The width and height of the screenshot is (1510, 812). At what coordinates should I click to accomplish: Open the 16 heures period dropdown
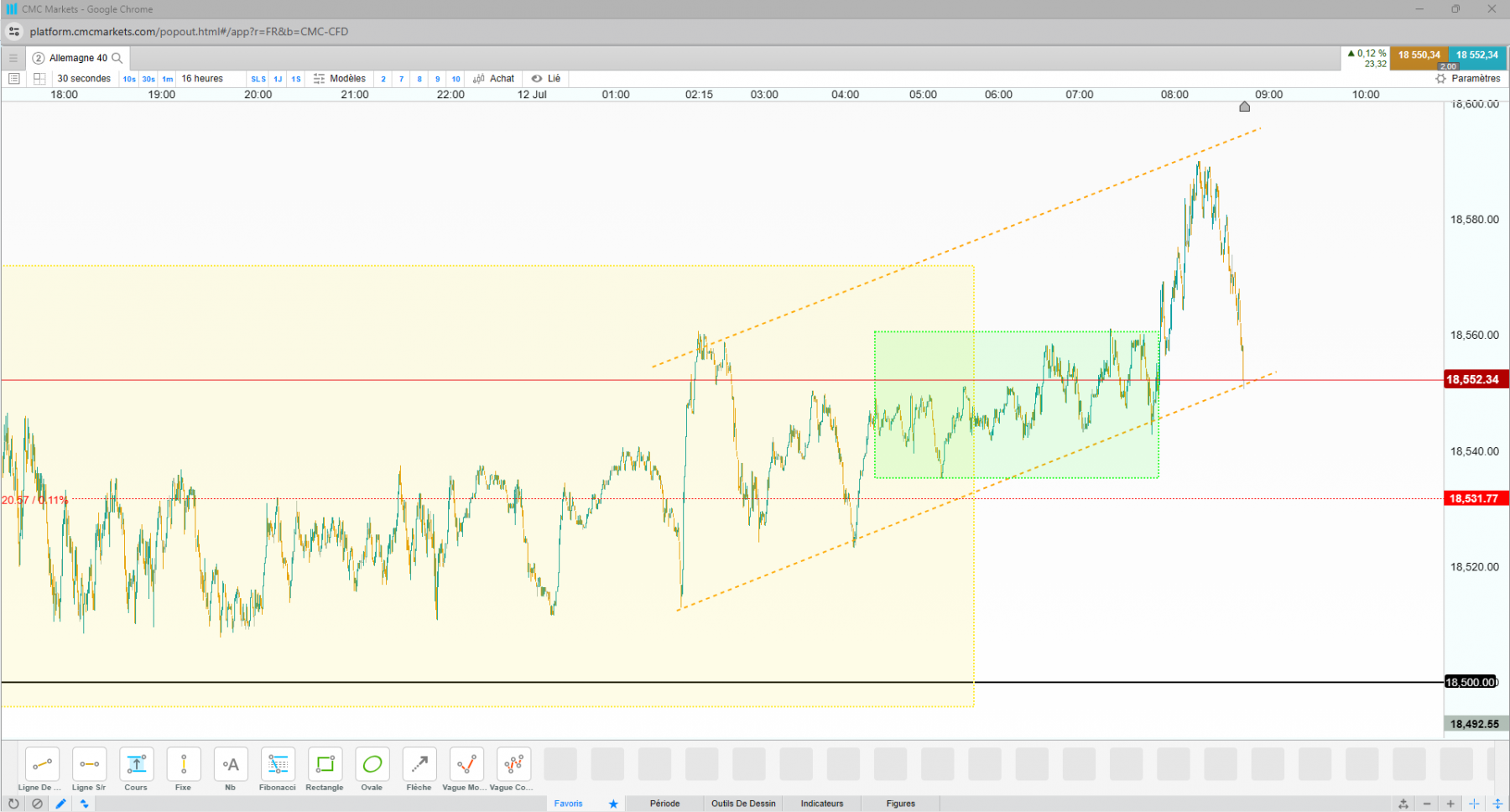(x=203, y=79)
